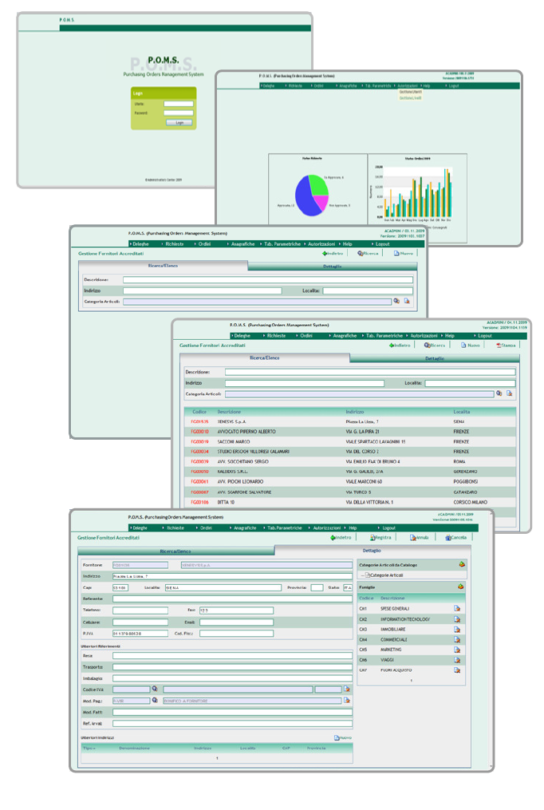This screenshot has width=544, height=810.
Task: Click Logout in the dashboard window menu bar
Action: pos(453,86)
